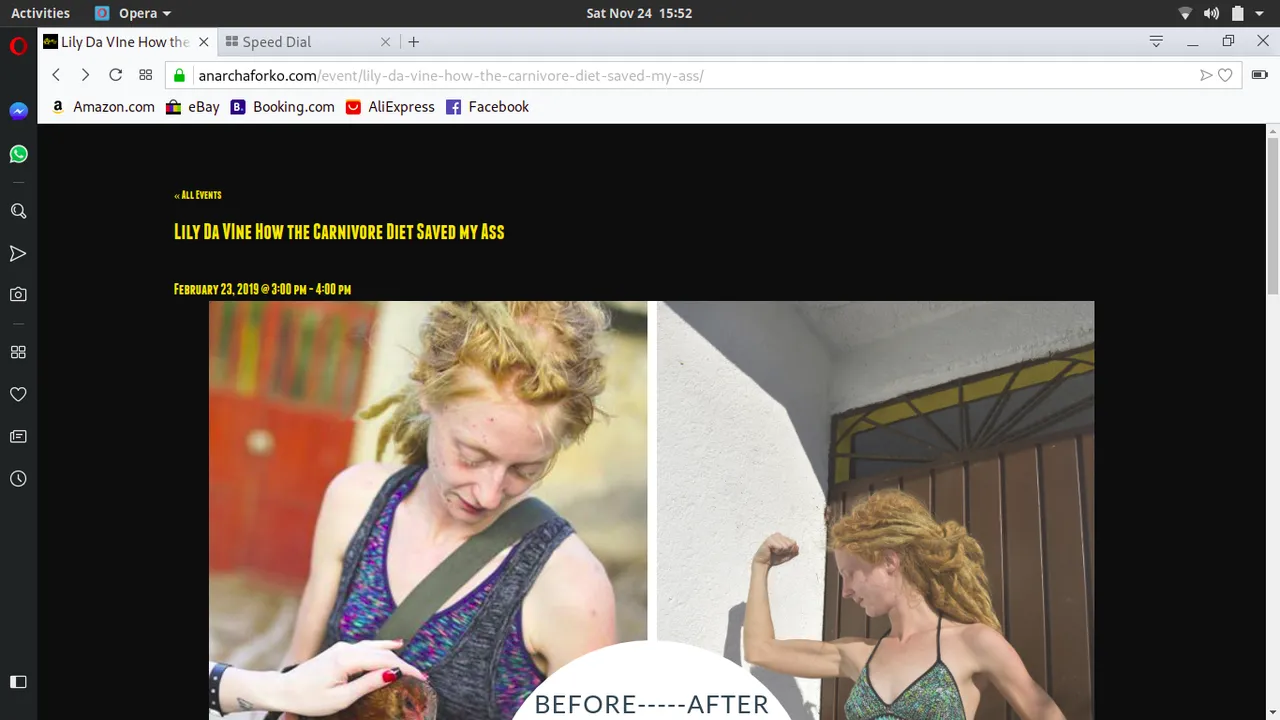Open Speed Dial grid icon in sidebar
Image resolution: width=1280 pixels, height=720 pixels.
18,352
